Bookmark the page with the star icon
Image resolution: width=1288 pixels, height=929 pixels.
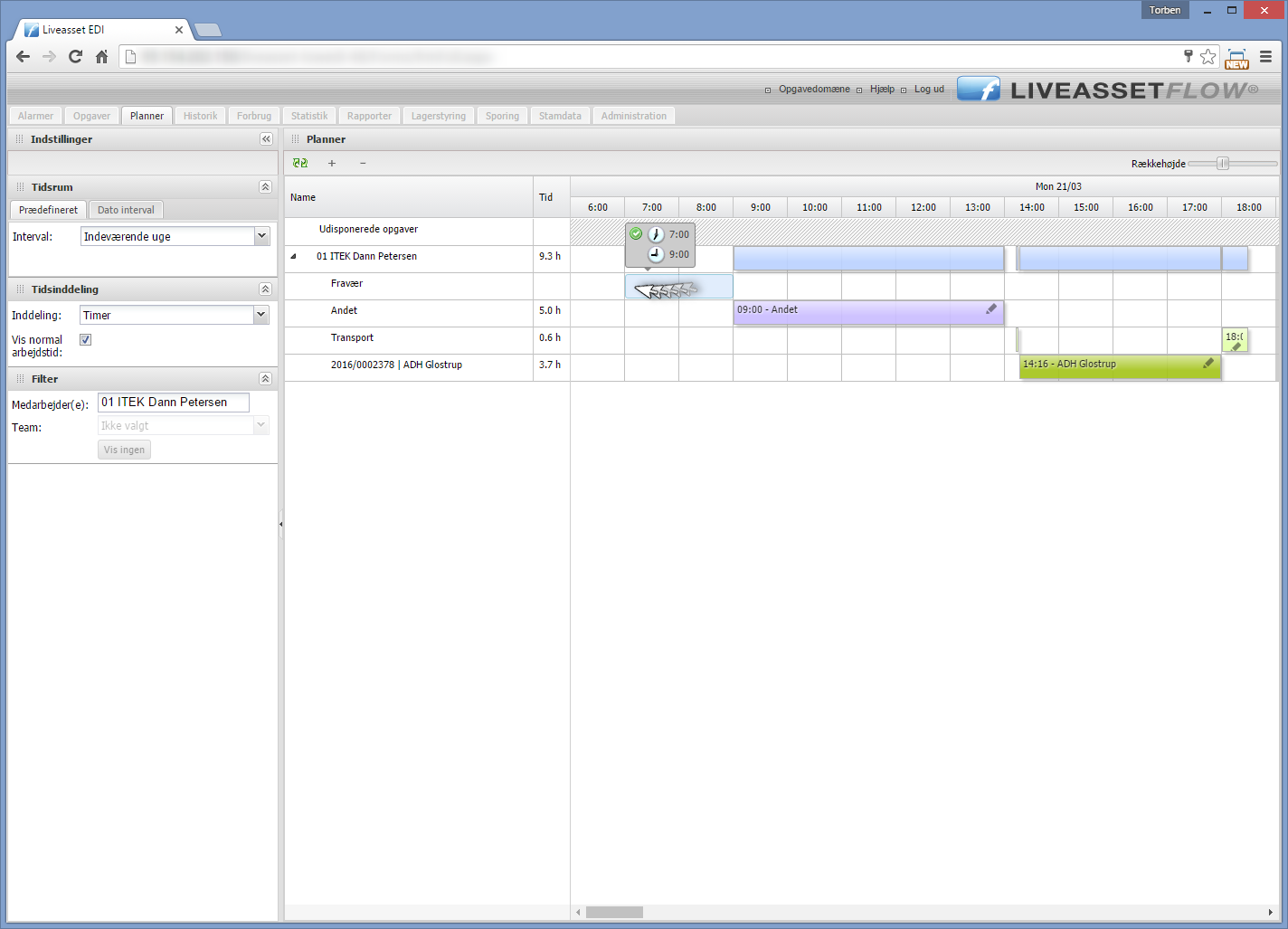1207,57
